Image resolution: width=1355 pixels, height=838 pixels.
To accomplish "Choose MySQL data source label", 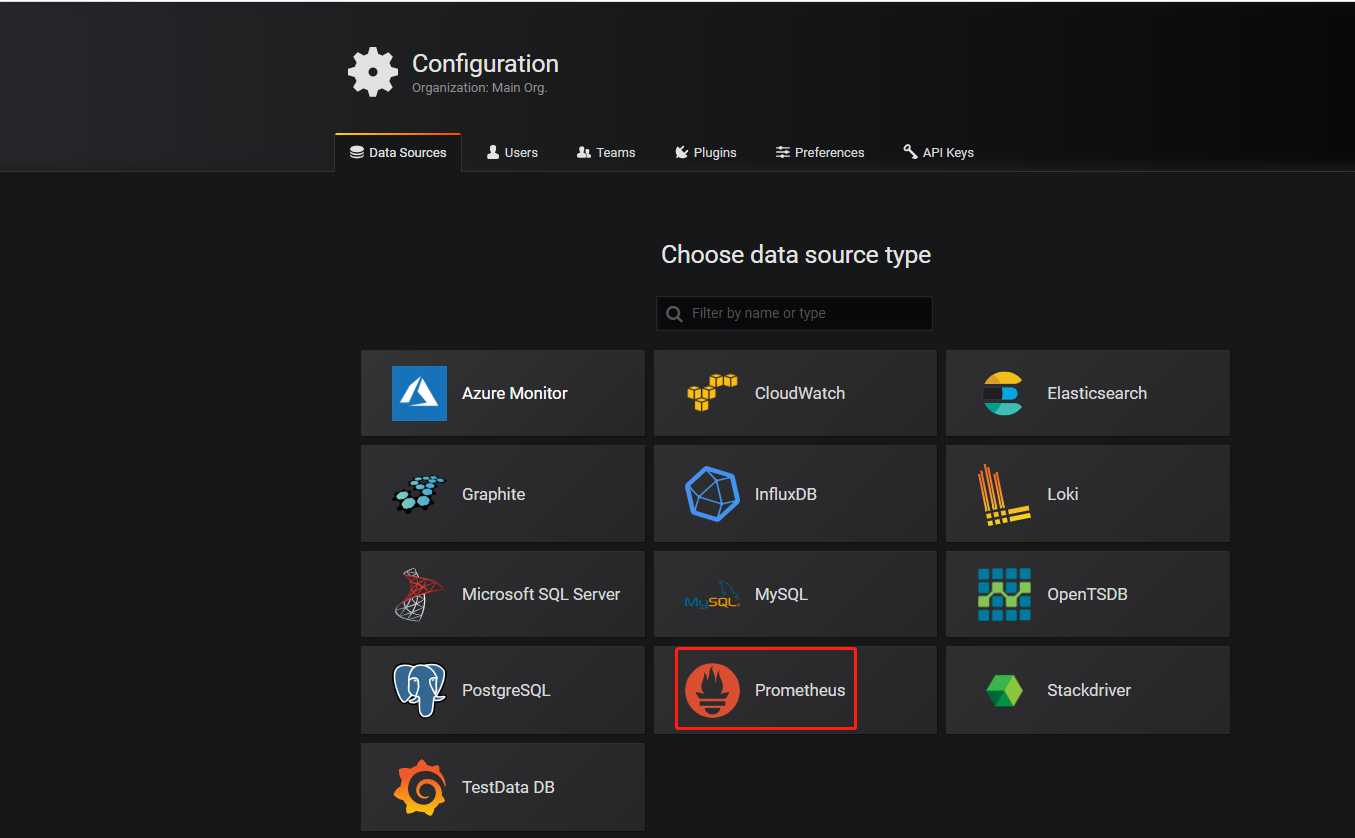I will pos(781,594).
